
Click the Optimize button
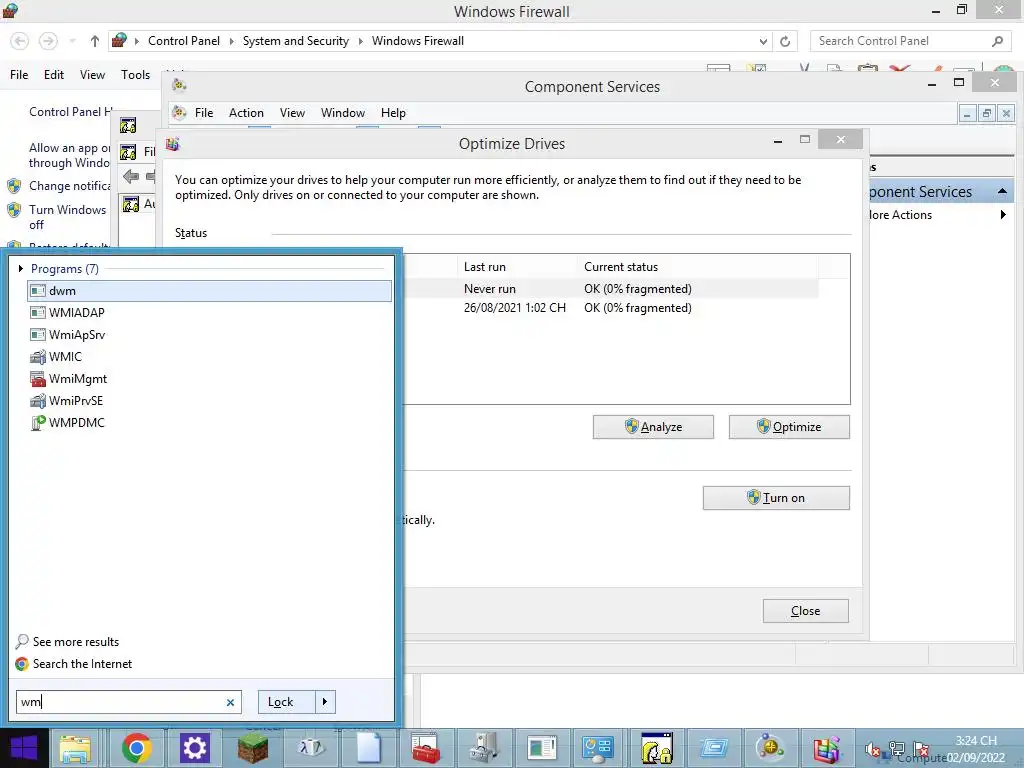[x=789, y=427]
